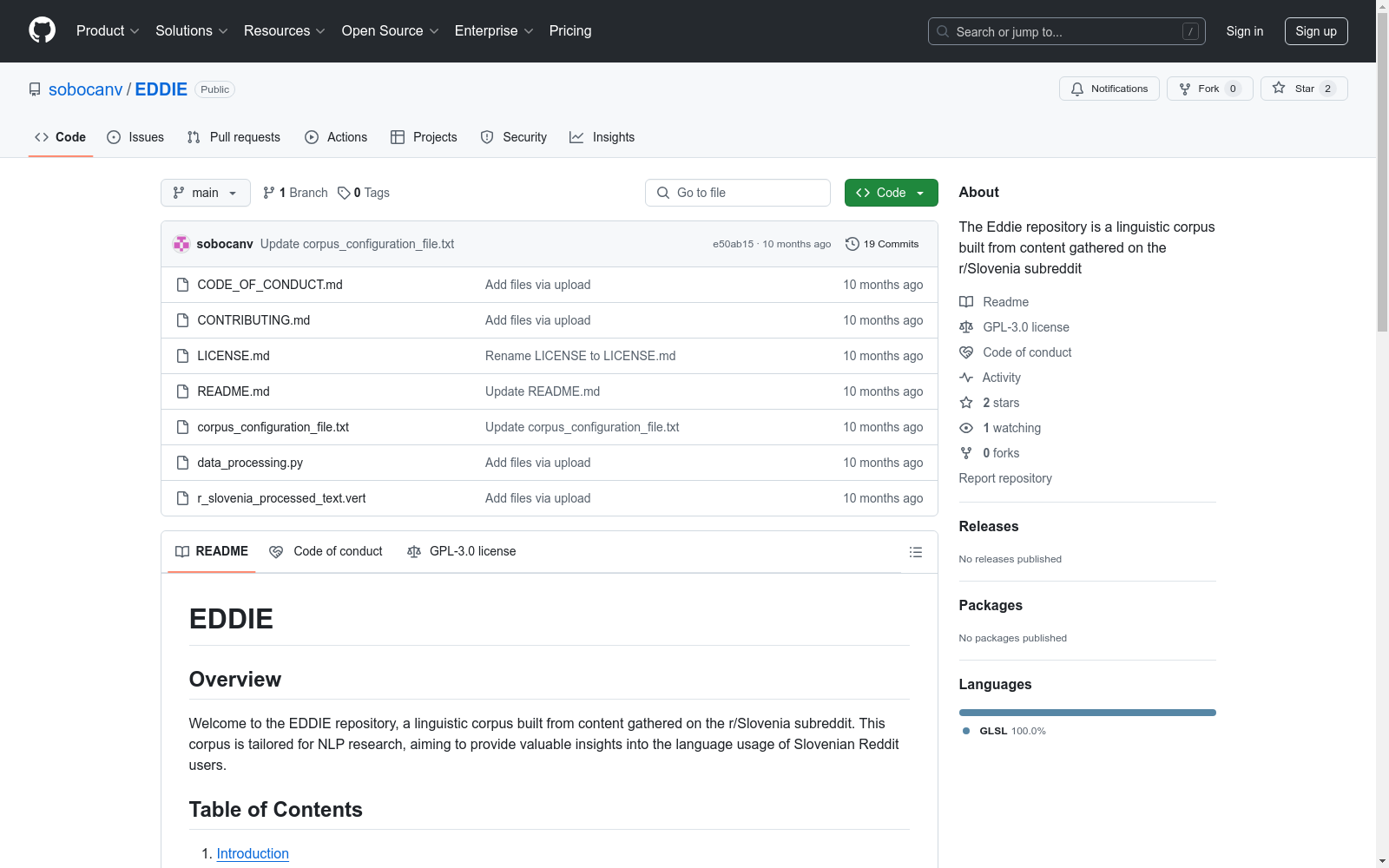
Task: Open the data_processing.py file
Action: coord(250,463)
